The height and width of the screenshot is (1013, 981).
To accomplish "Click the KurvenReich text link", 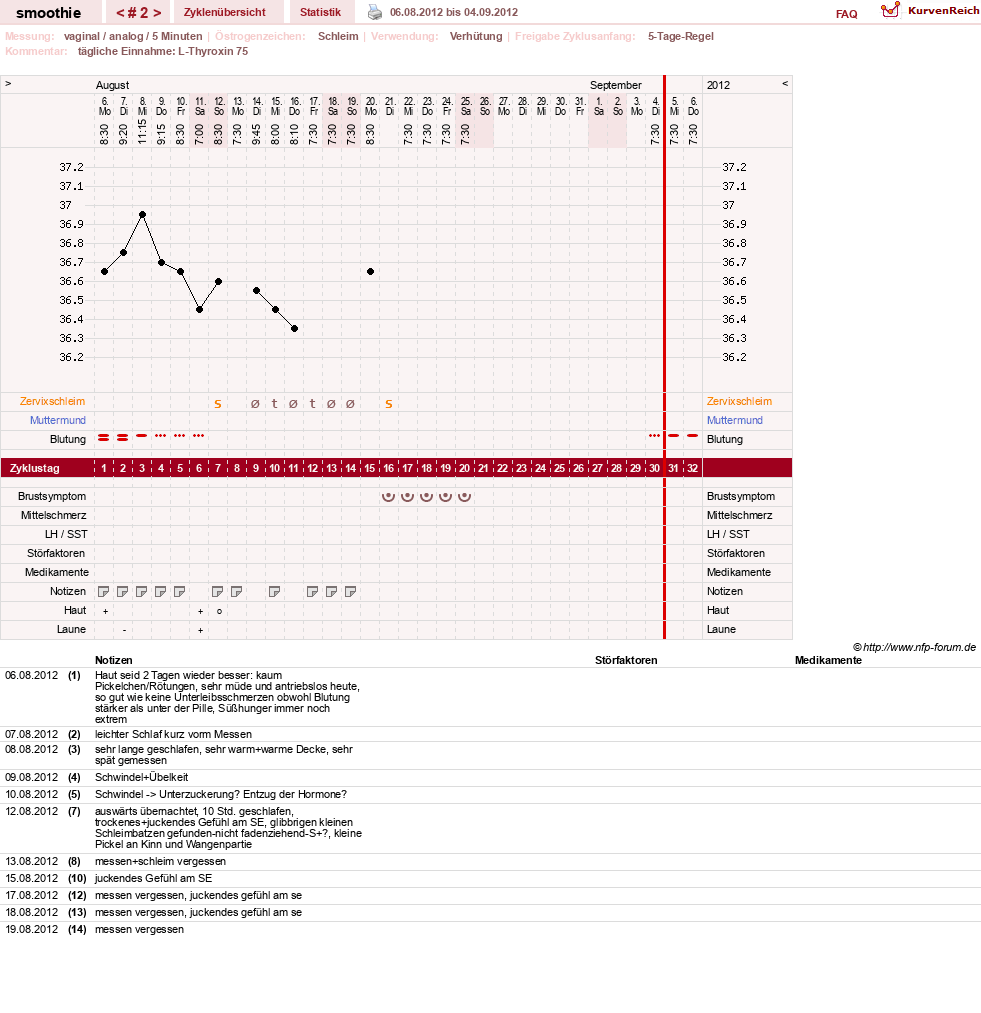I will 944,10.
